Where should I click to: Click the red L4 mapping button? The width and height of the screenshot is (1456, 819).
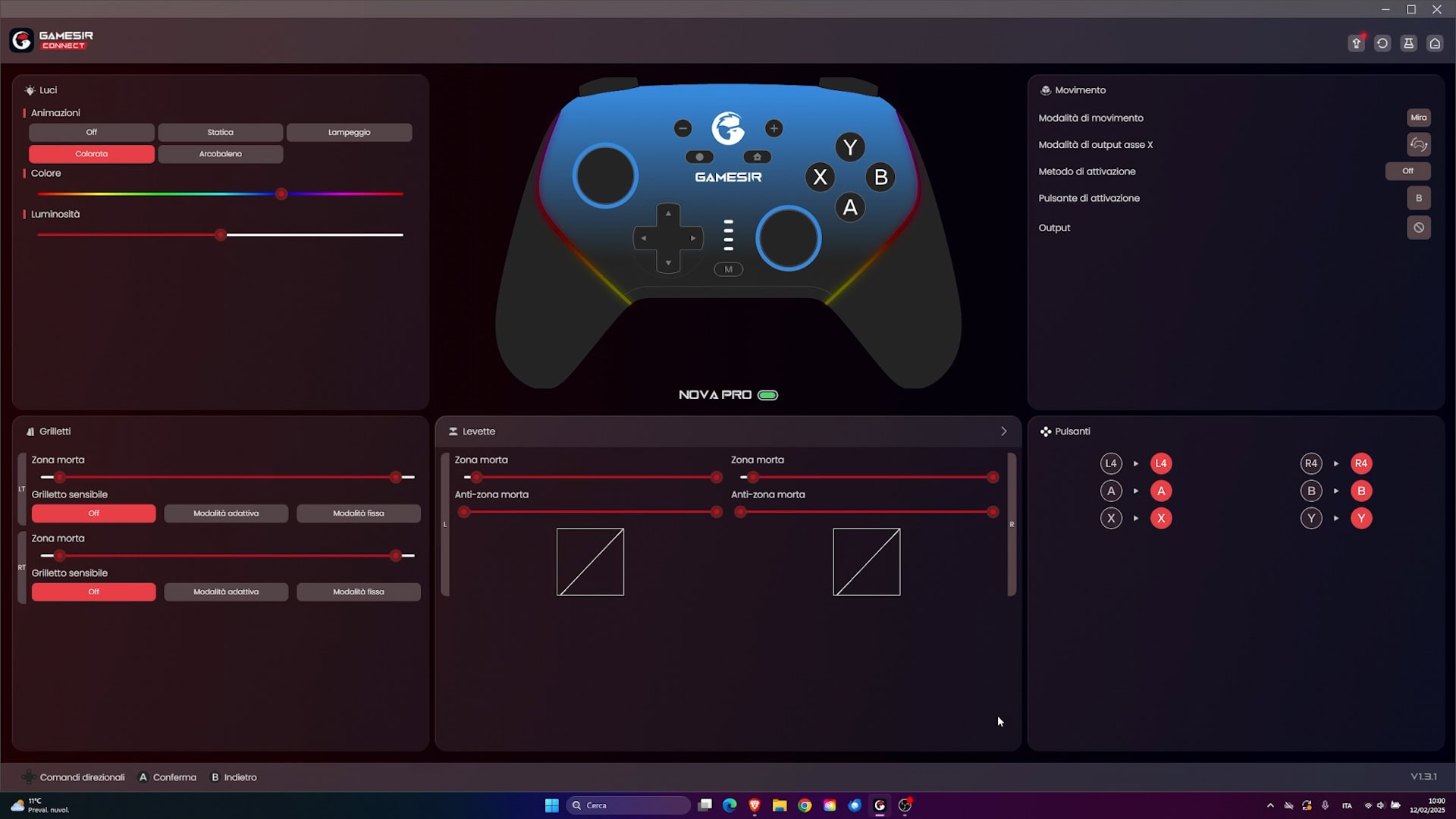[1160, 463]
